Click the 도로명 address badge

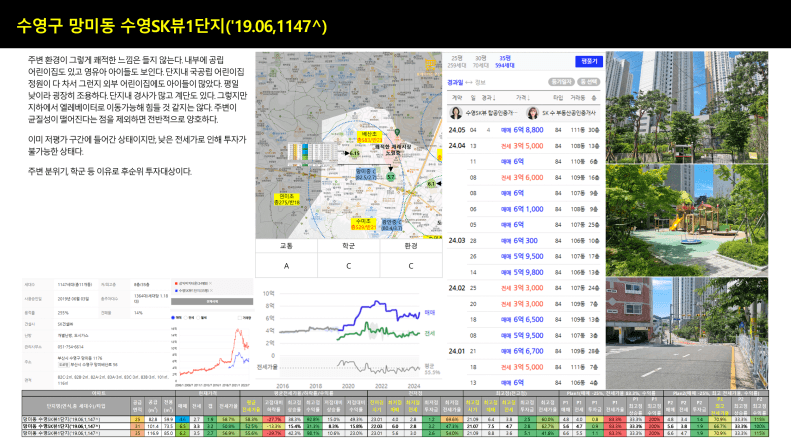tap(63, 364)
